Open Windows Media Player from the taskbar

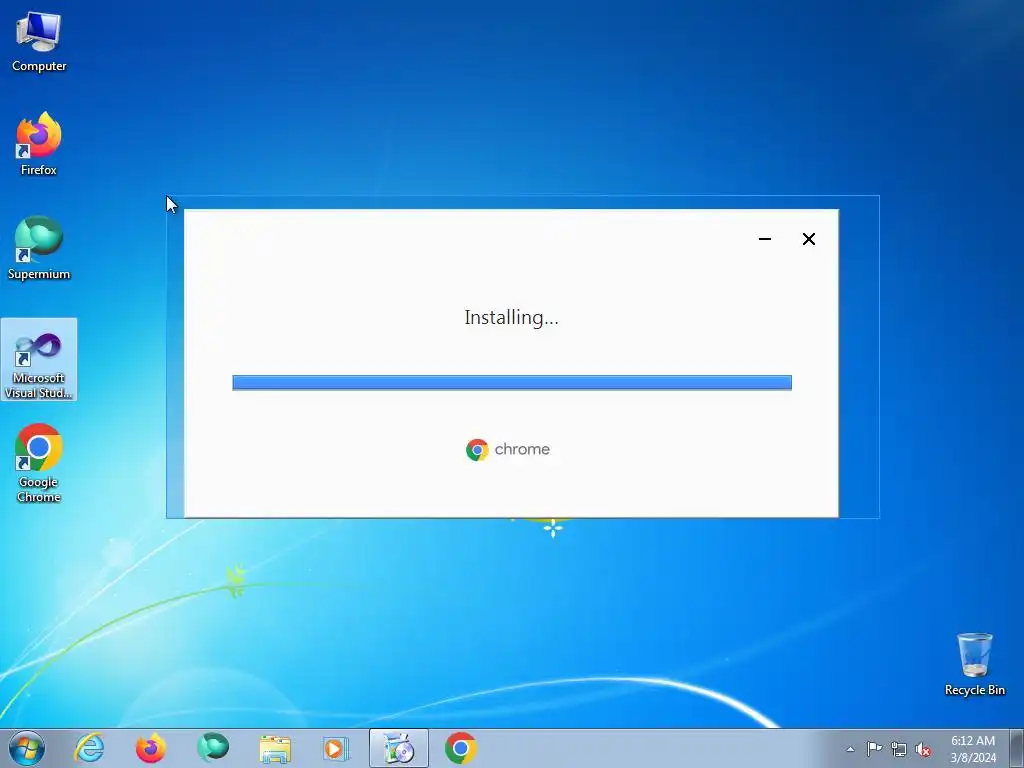click(x=336, y=748)
